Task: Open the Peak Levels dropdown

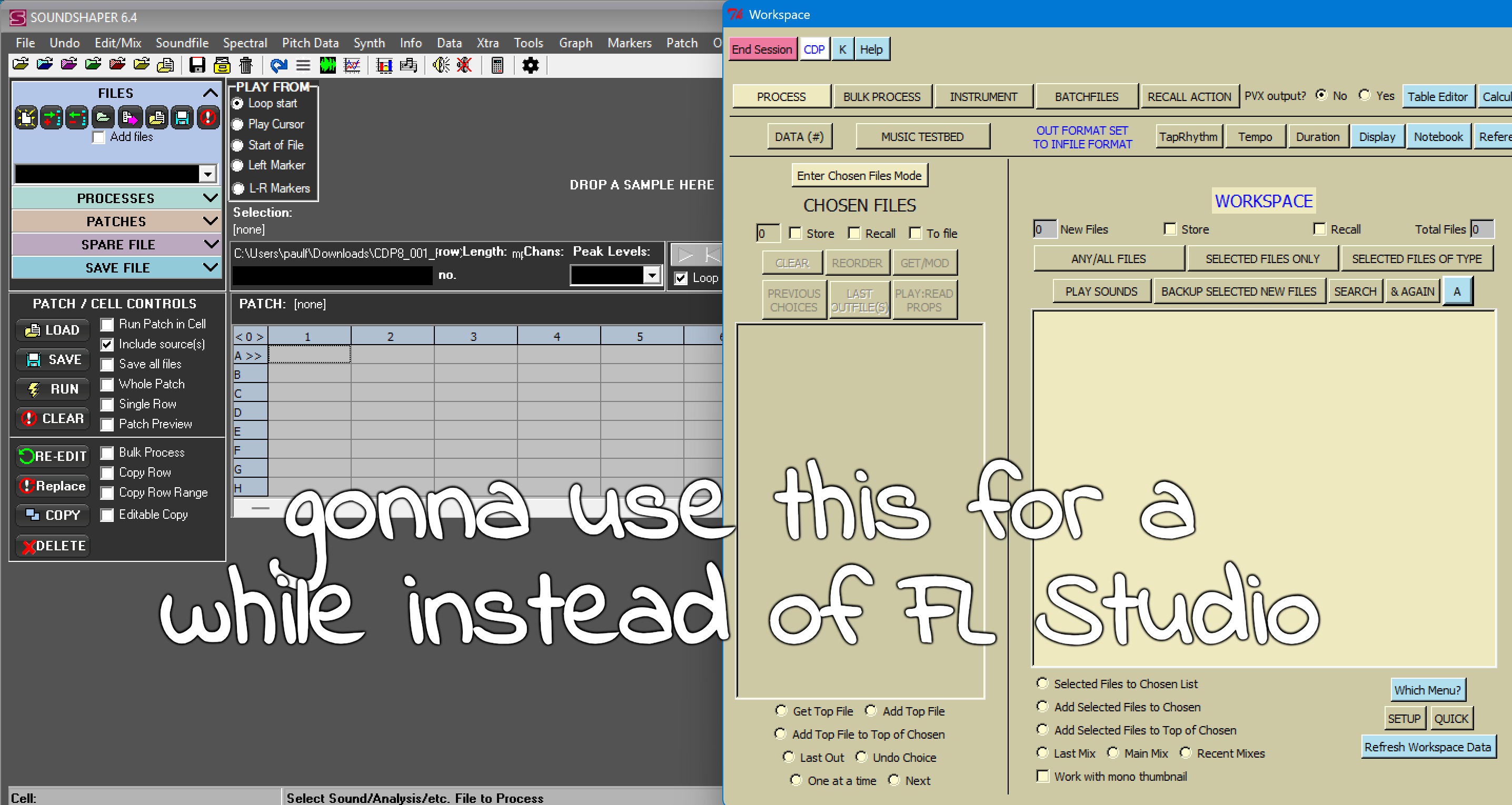Action: tap(652, 275)
